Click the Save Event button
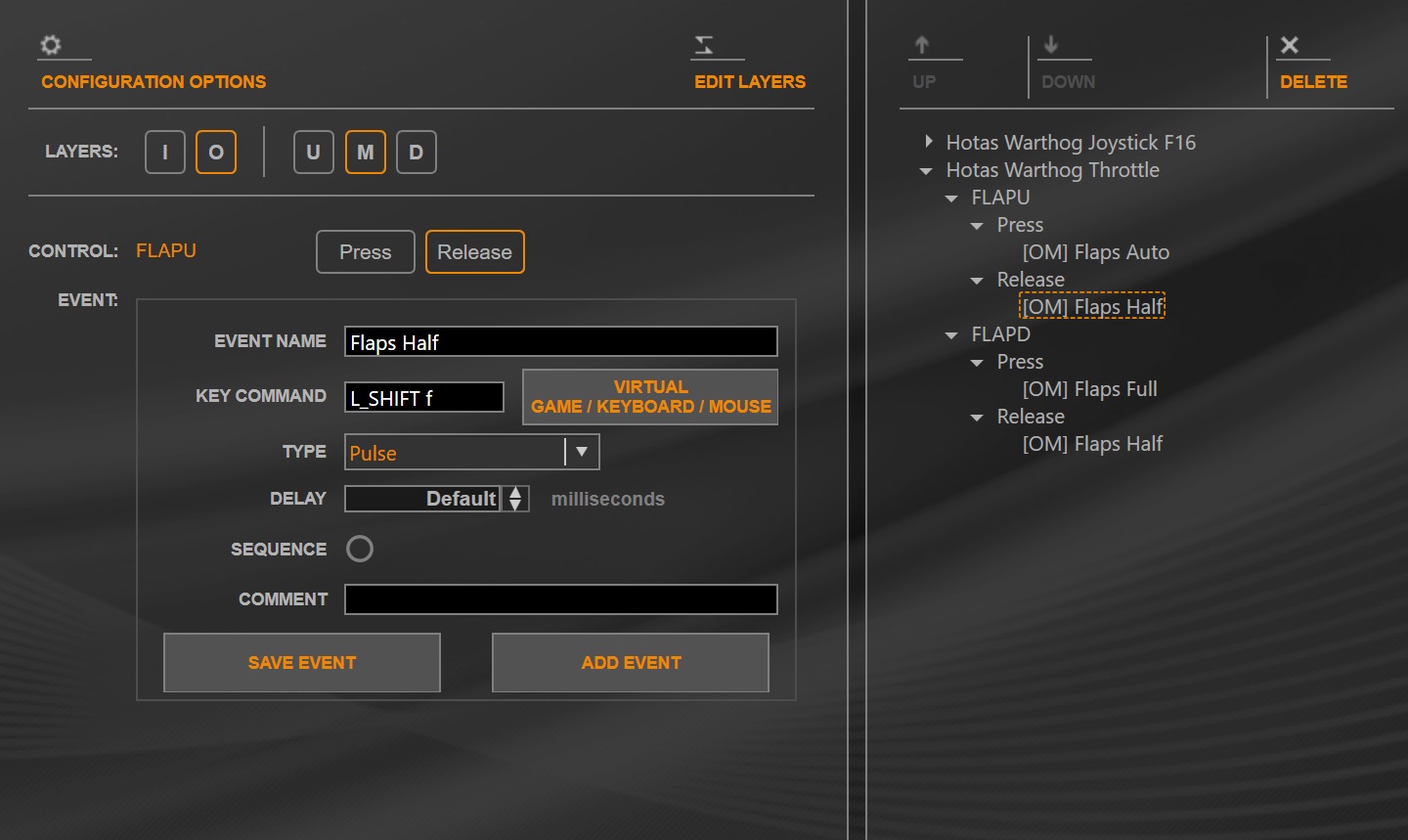 tap(302, 663)
